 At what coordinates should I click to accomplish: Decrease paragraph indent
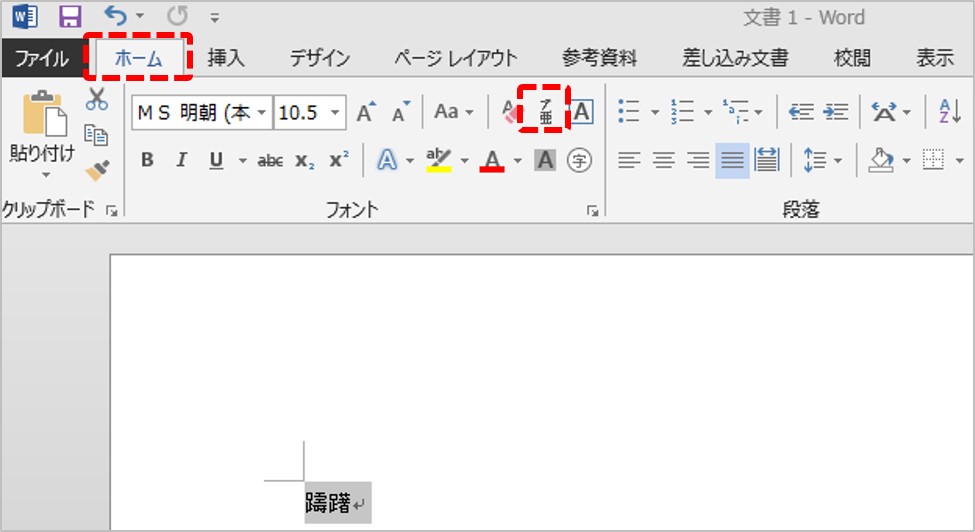click(x=801, y=112)
